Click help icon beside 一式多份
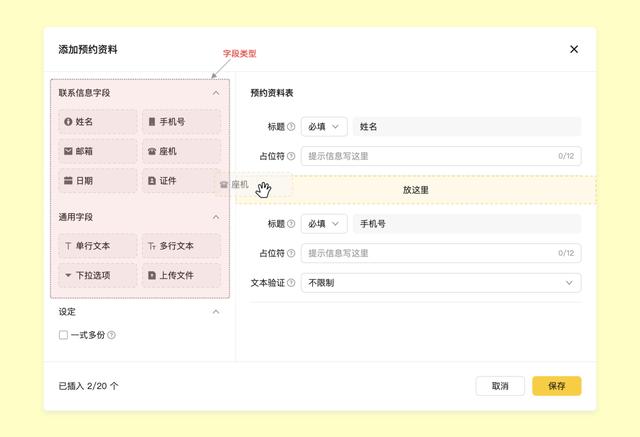 [112, 335]
